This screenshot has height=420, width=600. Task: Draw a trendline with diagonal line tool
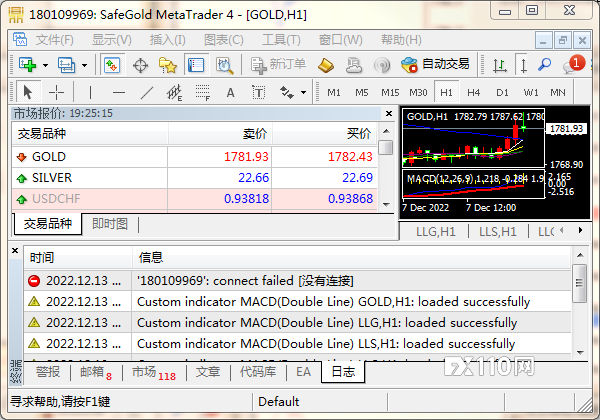(147, 93)
